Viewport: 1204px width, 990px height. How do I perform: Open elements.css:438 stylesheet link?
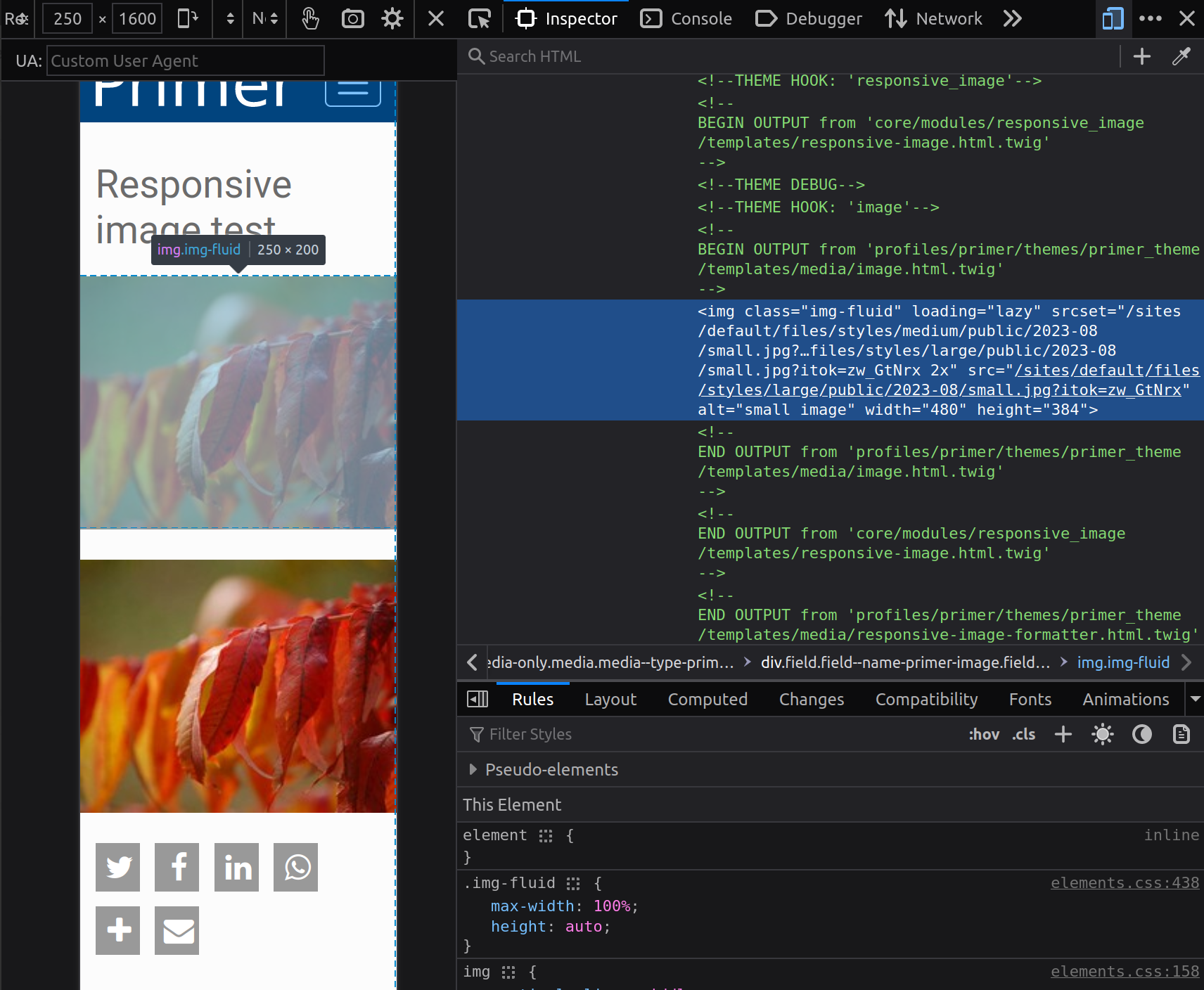1125,882
